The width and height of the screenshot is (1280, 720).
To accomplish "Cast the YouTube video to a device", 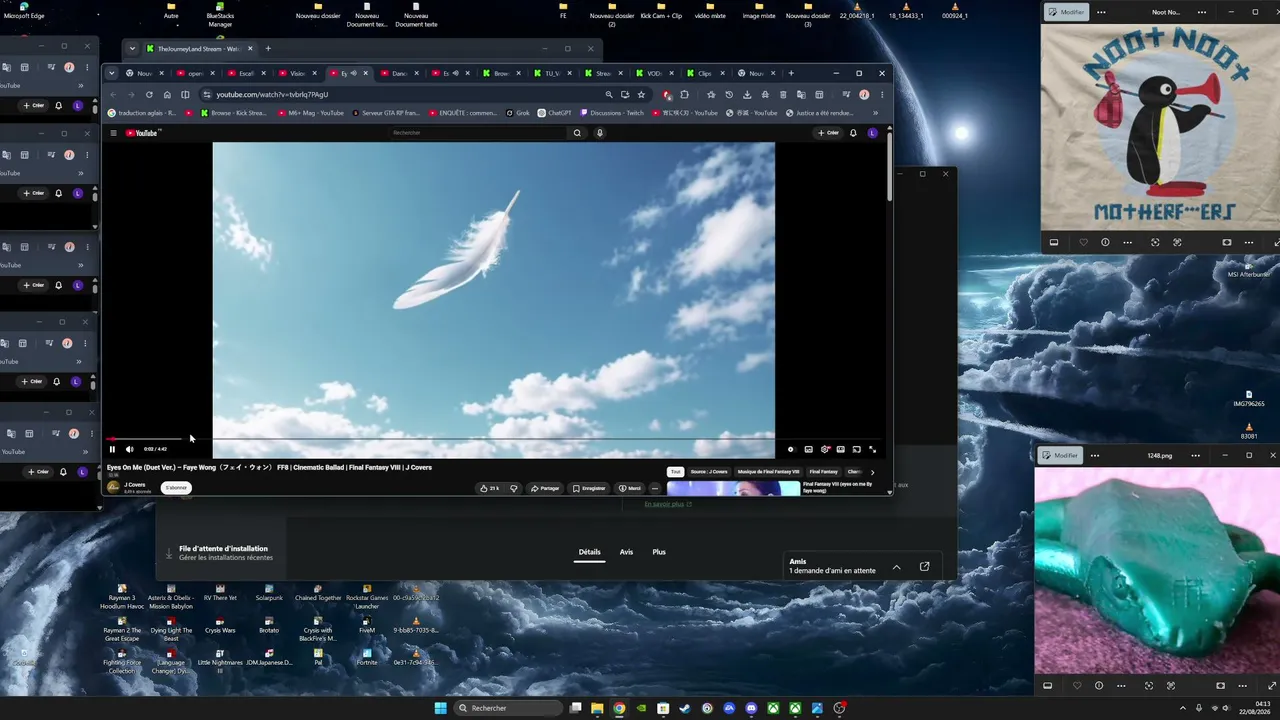I will (856, 449).
